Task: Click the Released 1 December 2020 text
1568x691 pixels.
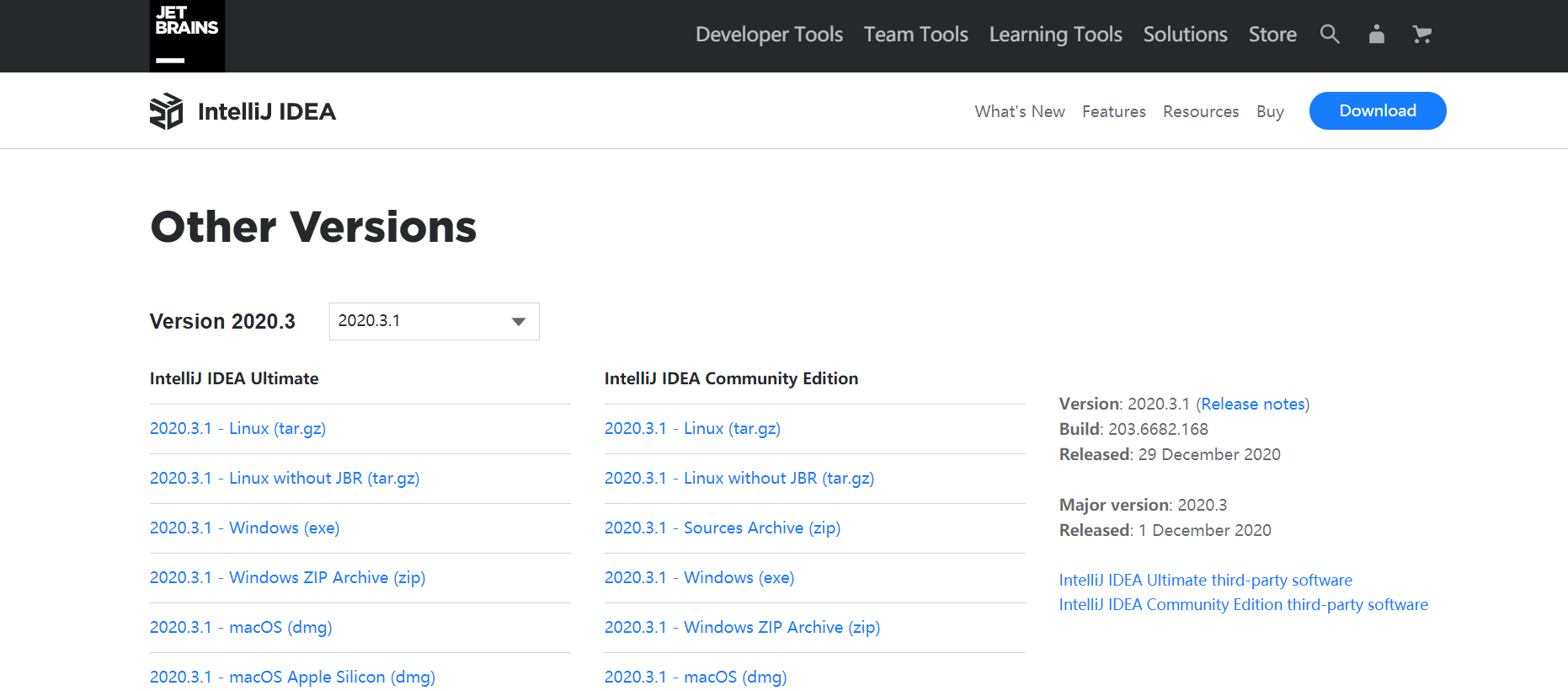Action: pyautogui.click(x=1165, y=530)
